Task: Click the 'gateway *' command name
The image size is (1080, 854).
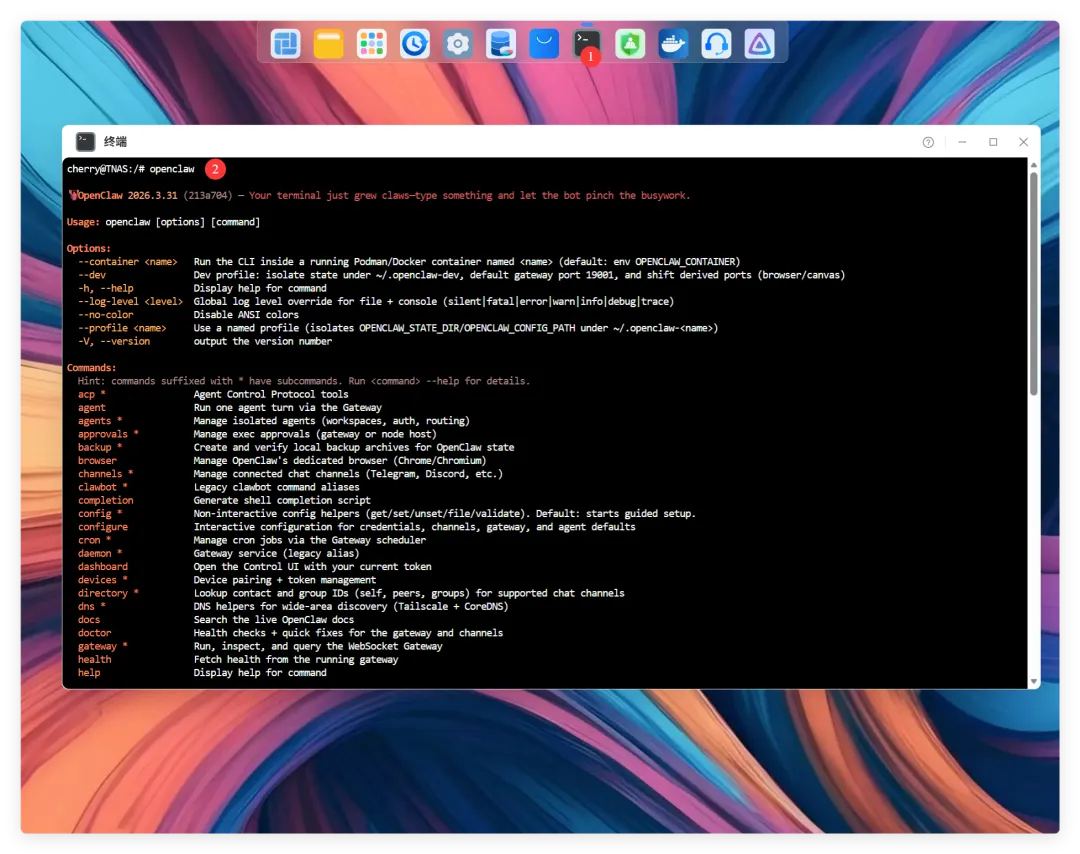Action: click(103, 646)
